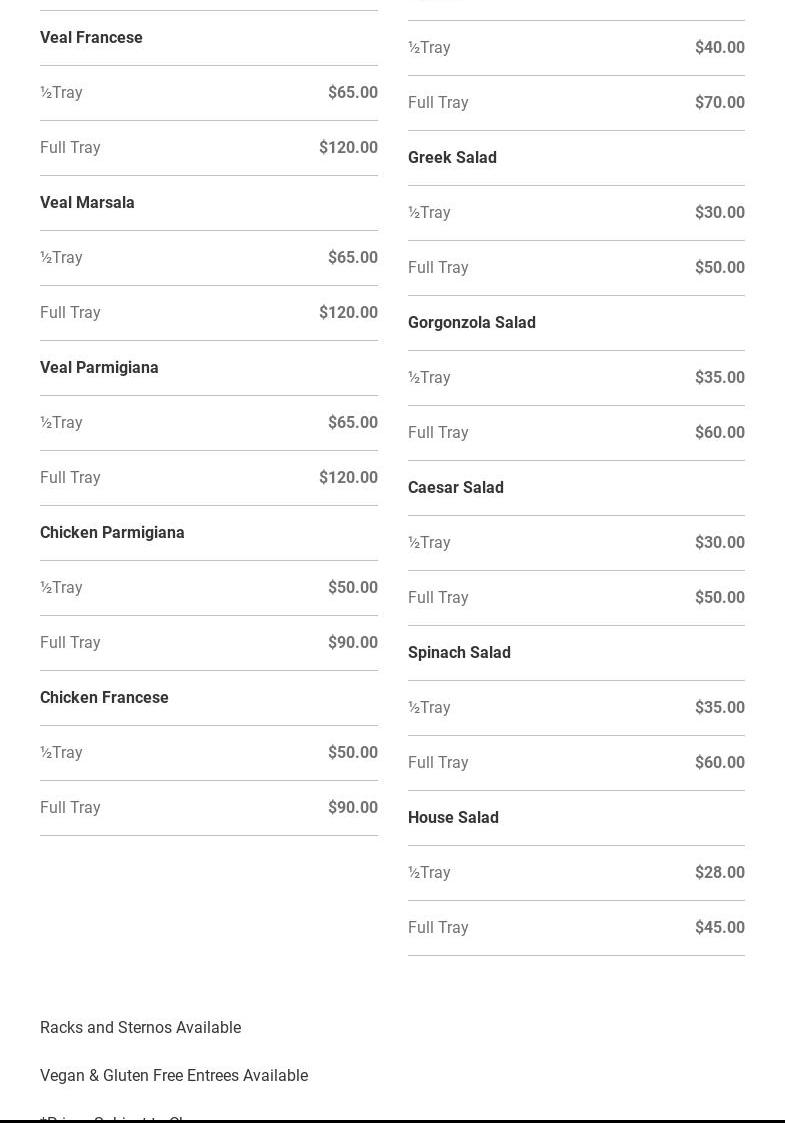
Task: Select Chicken Francese Full Tray $90.00 price
Action: tap(352, 808)
